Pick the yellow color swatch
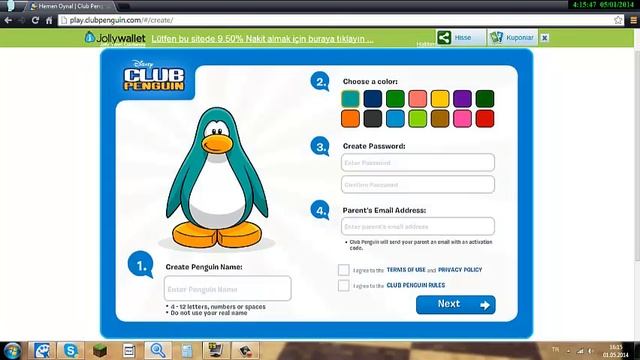This screenshot has width=640, height=360. pos(440,99)
